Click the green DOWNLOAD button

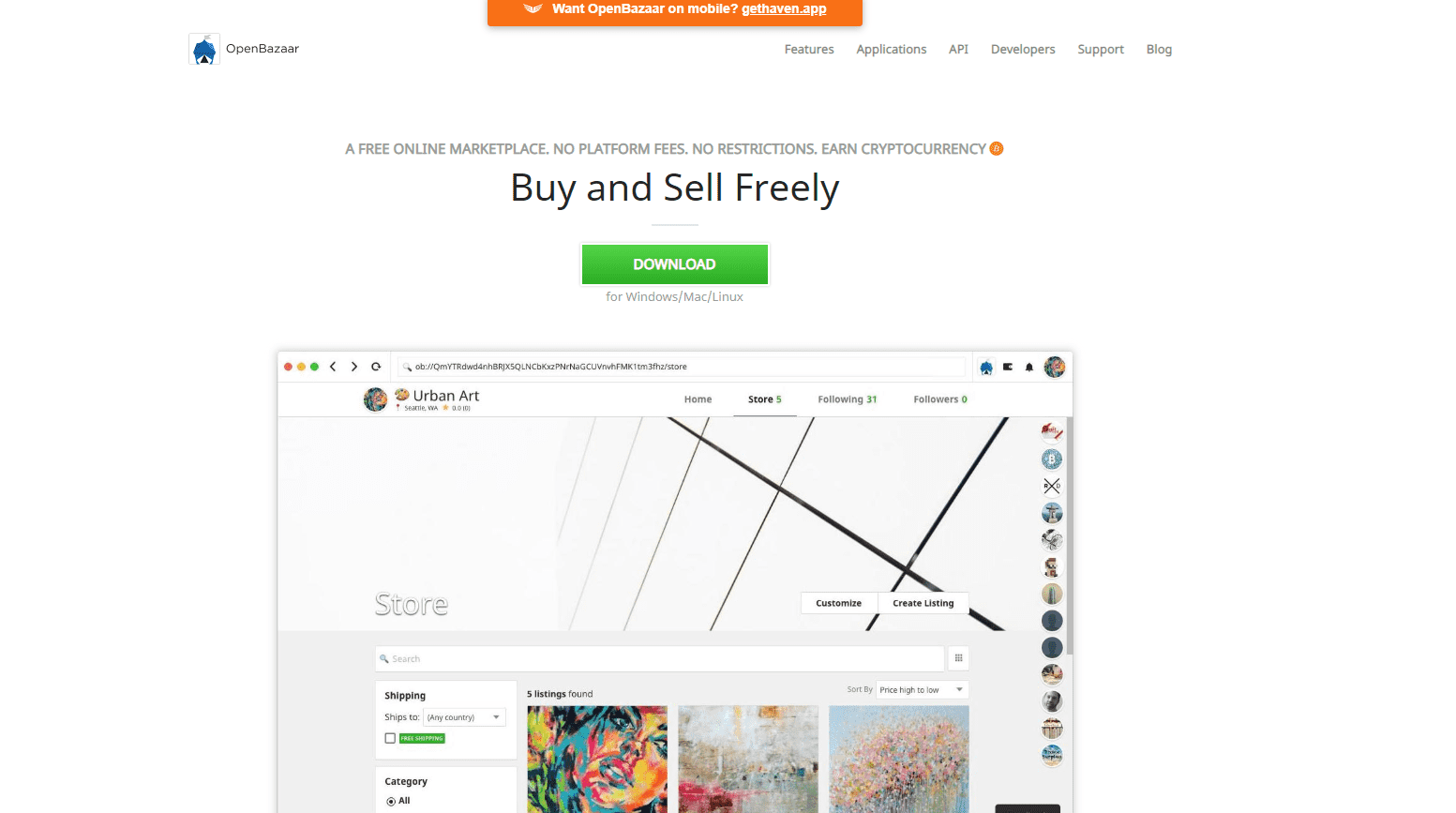[675, 264]
